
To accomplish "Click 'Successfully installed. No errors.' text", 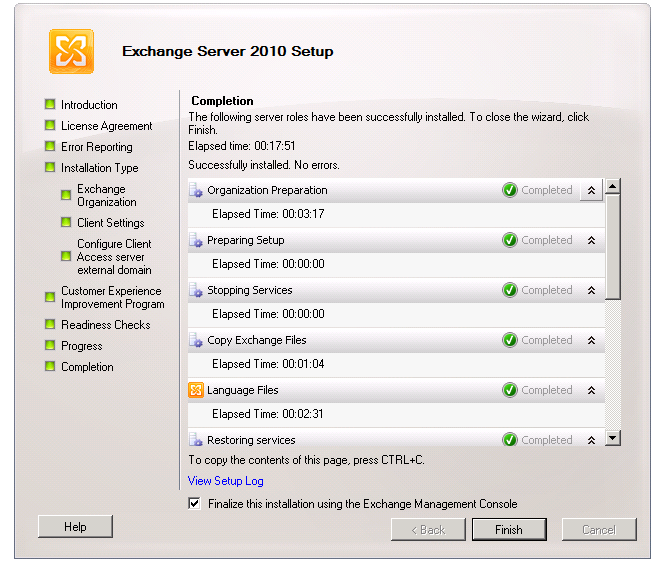I will pyautogui.click(x=264, y=165).
